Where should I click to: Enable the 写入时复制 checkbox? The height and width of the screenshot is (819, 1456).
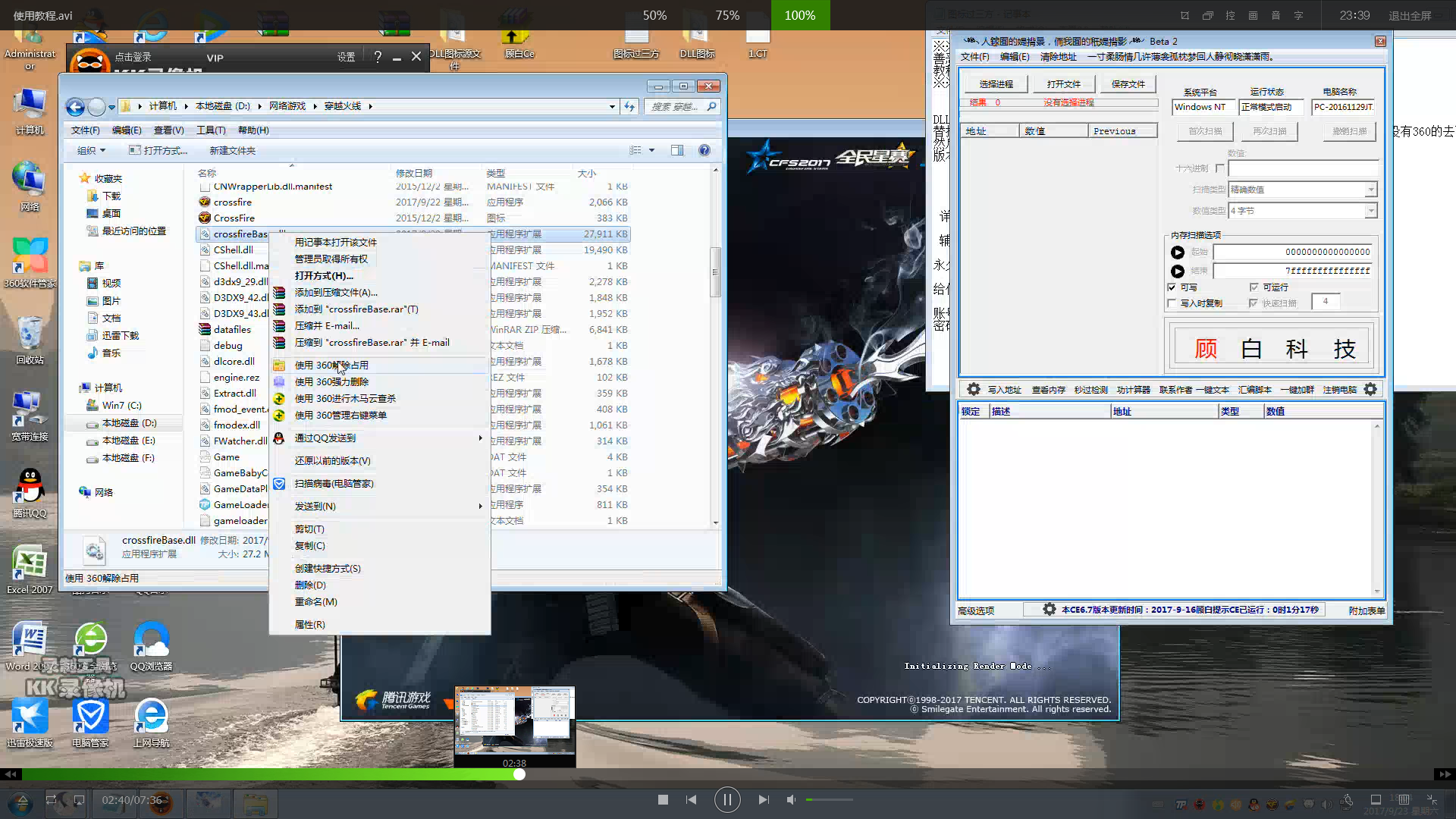tap(1172, 303)
